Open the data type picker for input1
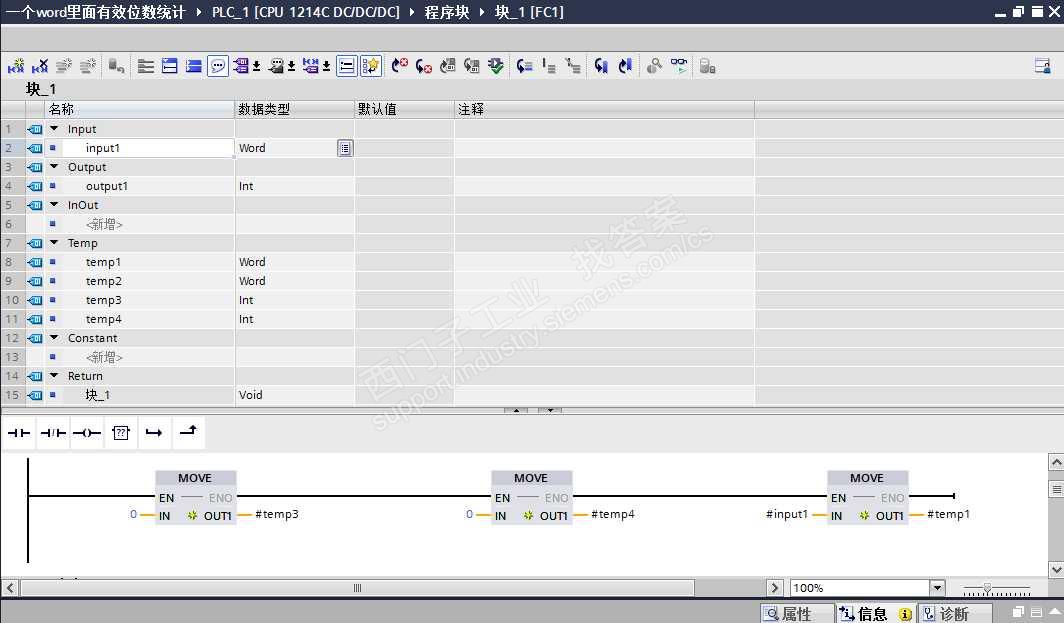1064x623 pixels. (x=345, y=148)
